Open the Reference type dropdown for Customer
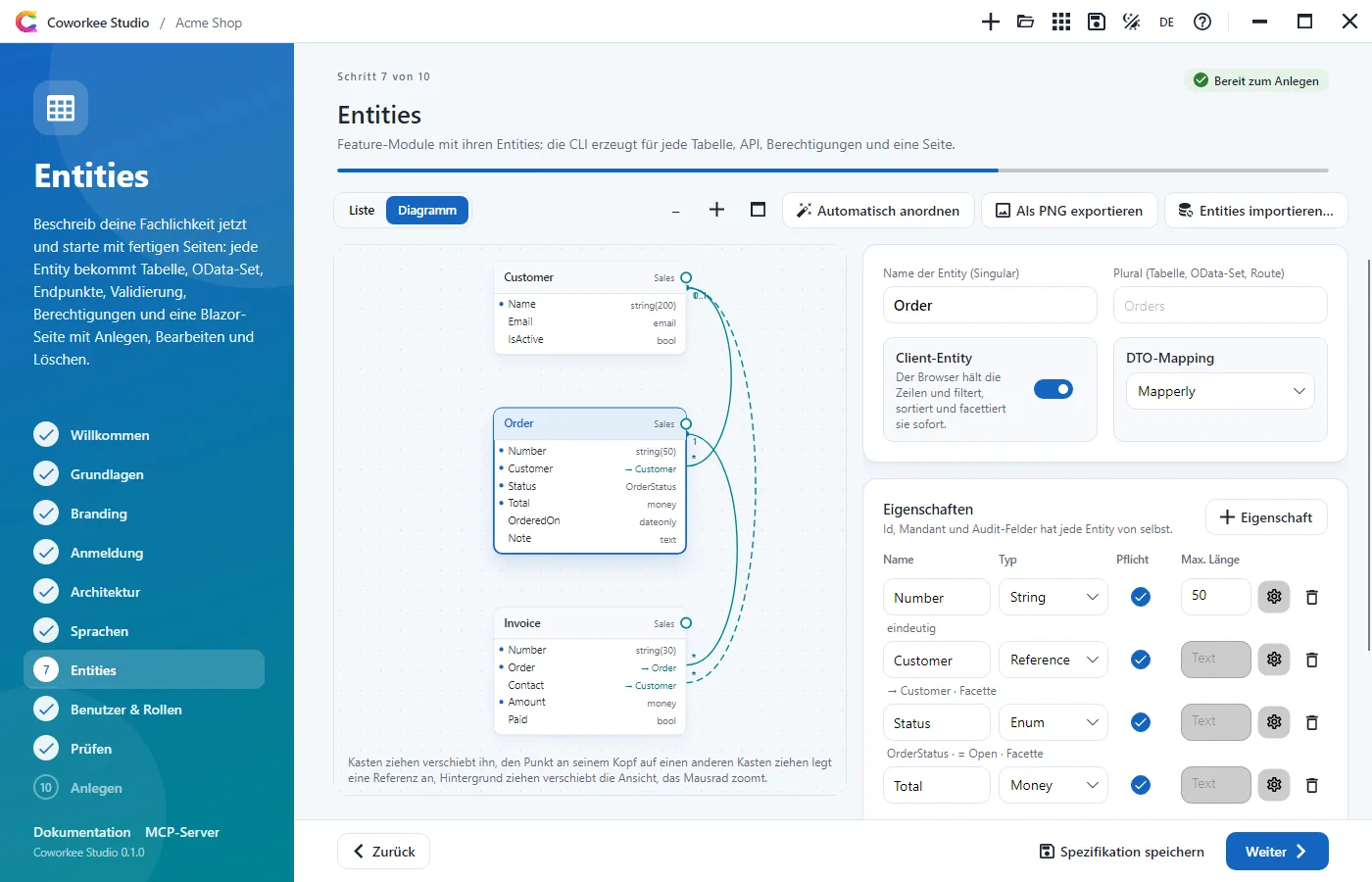The image size is (1372, 882). [x=1053, y=660]
